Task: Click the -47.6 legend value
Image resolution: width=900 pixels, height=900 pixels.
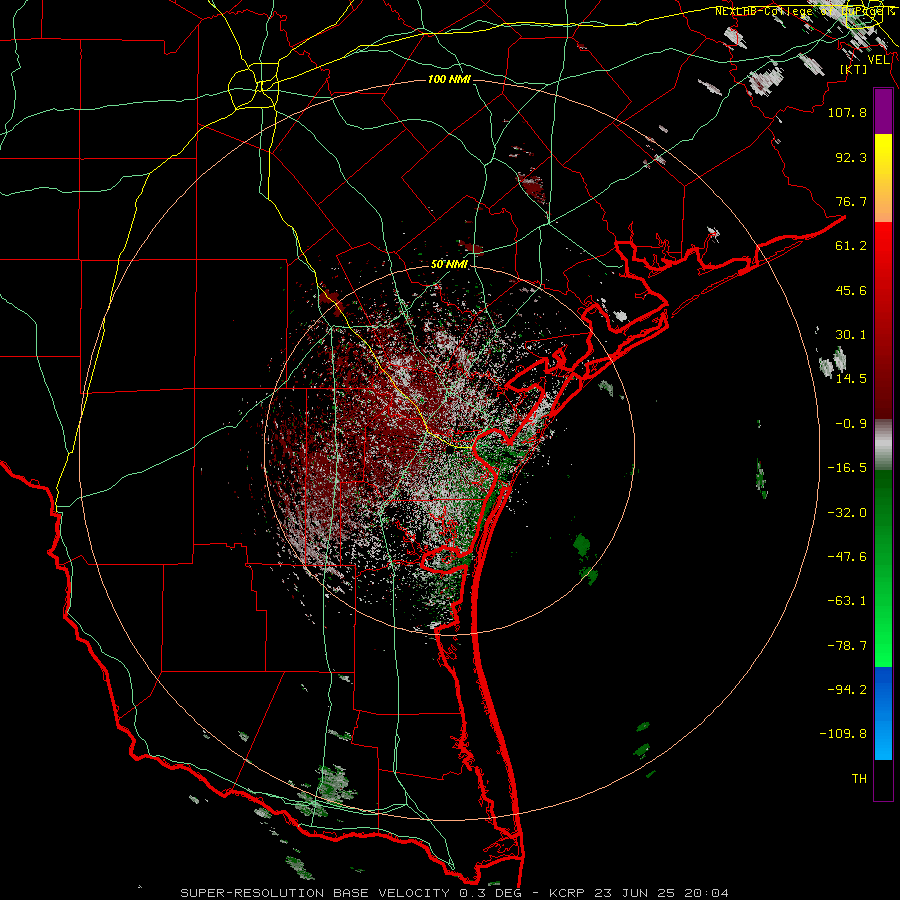Action: (847, 557)
